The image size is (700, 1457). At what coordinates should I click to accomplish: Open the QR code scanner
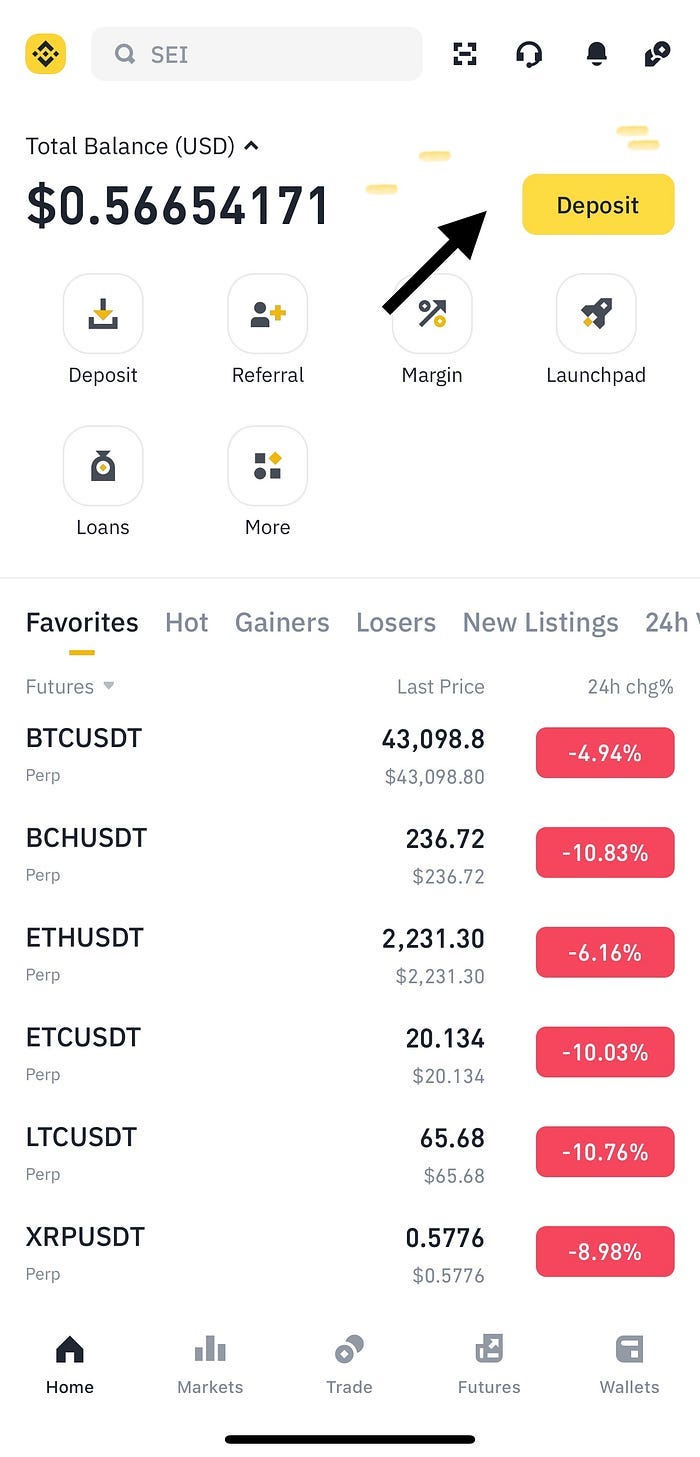click(464, 55)
